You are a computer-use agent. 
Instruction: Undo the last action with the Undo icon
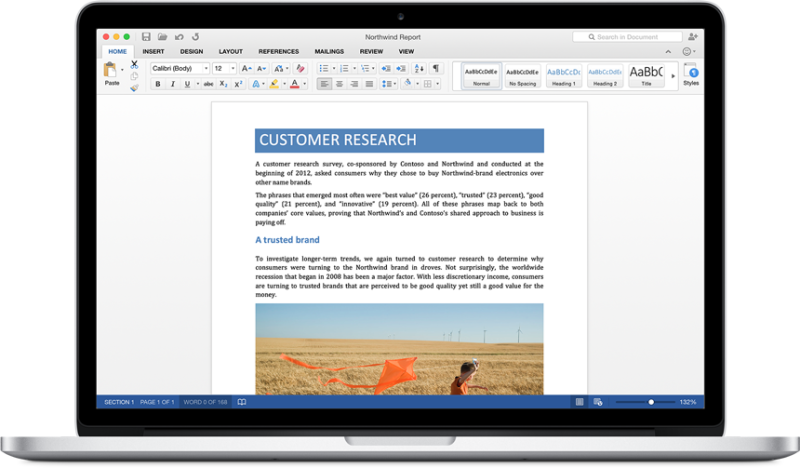[x=179, y=37]
